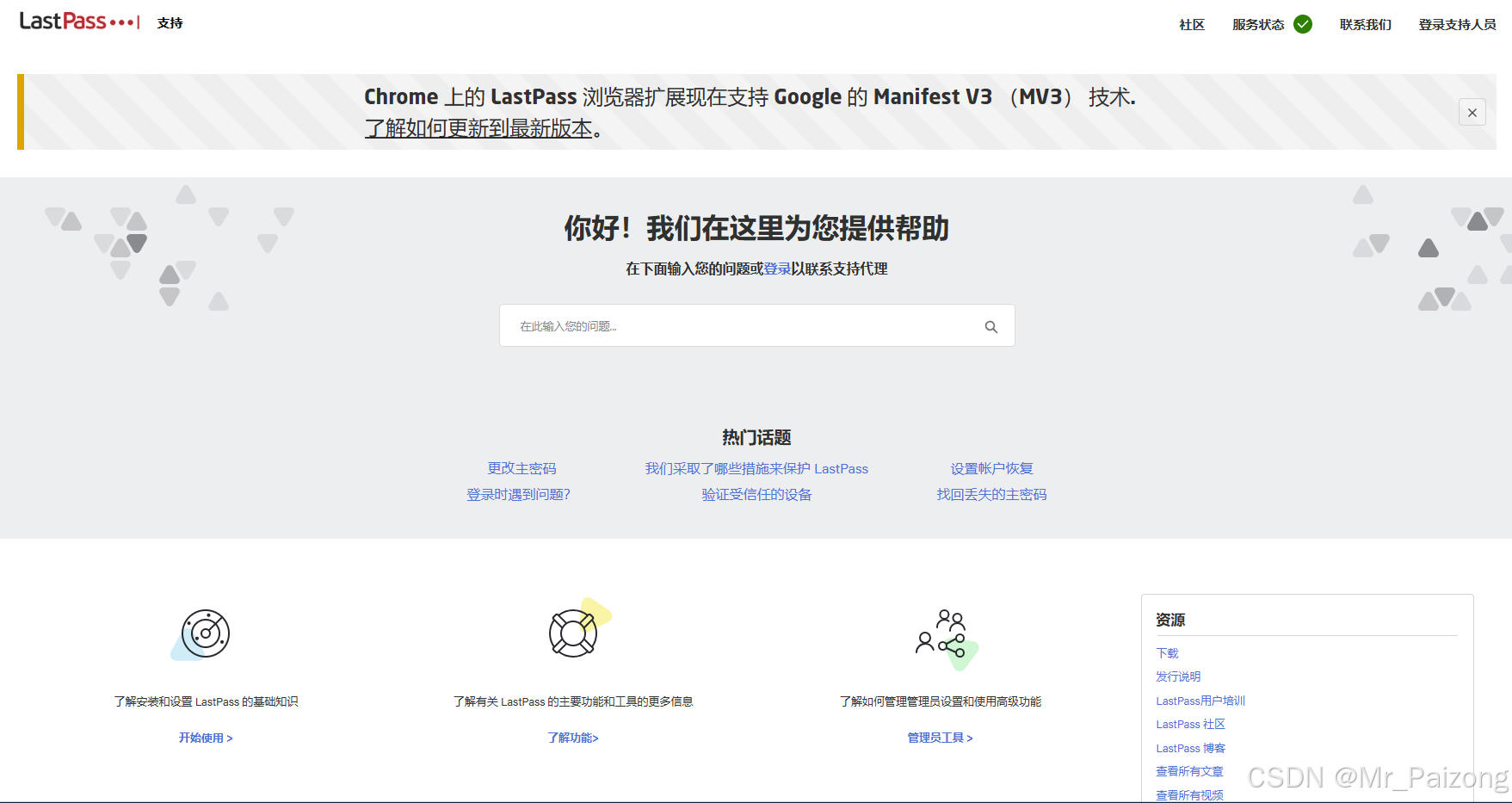Click the 登录 link in the subtitle
Image resolution: width=1512 pixels, height=803 pixels.
click(777, 269)
